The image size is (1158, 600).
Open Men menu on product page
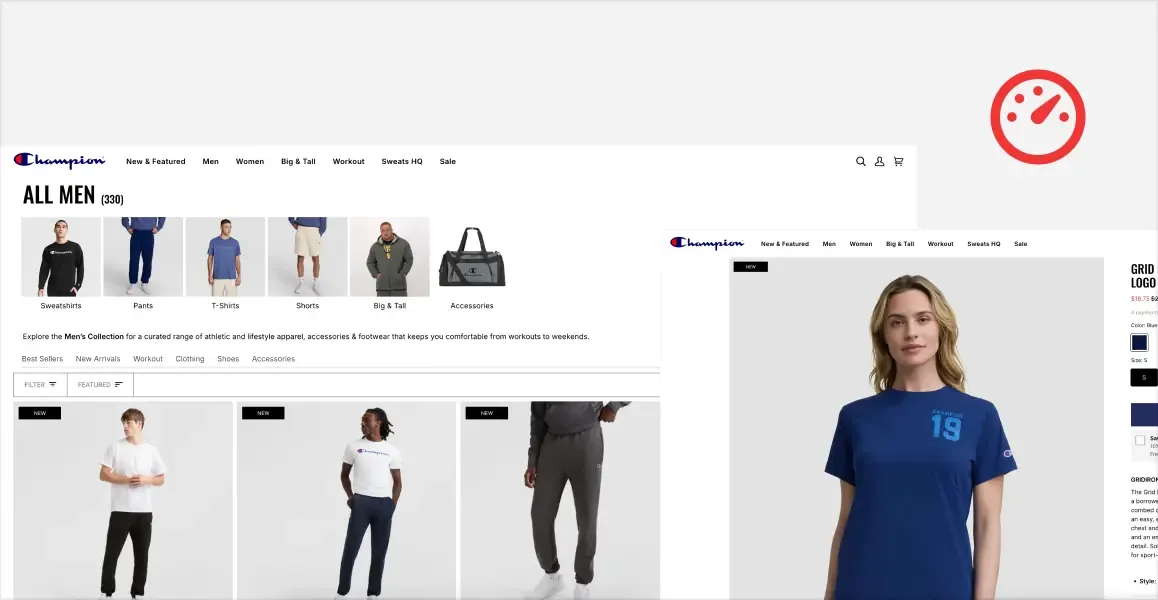[829, 244]
